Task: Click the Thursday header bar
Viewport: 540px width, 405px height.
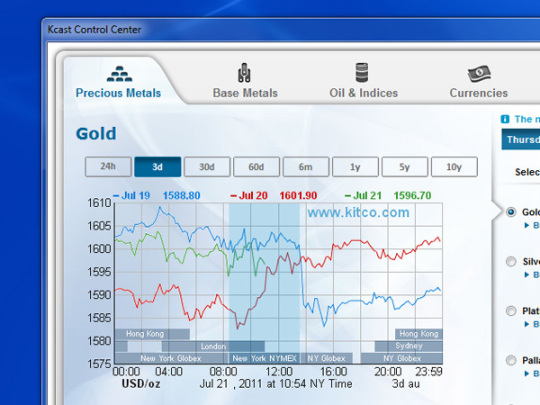Action: click(521, 139)
